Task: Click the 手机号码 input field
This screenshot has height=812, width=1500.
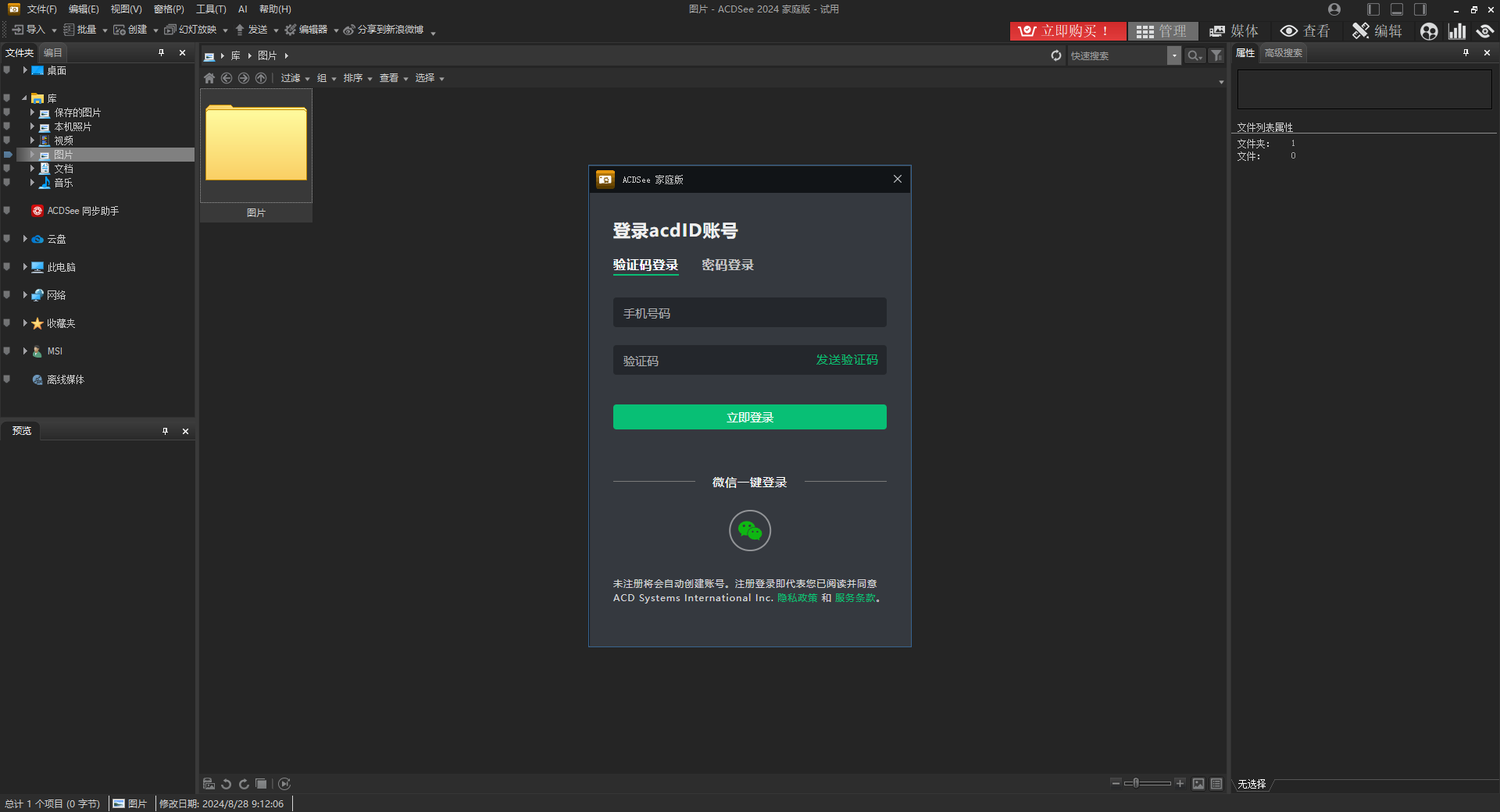Action: (x=749, y=312)
